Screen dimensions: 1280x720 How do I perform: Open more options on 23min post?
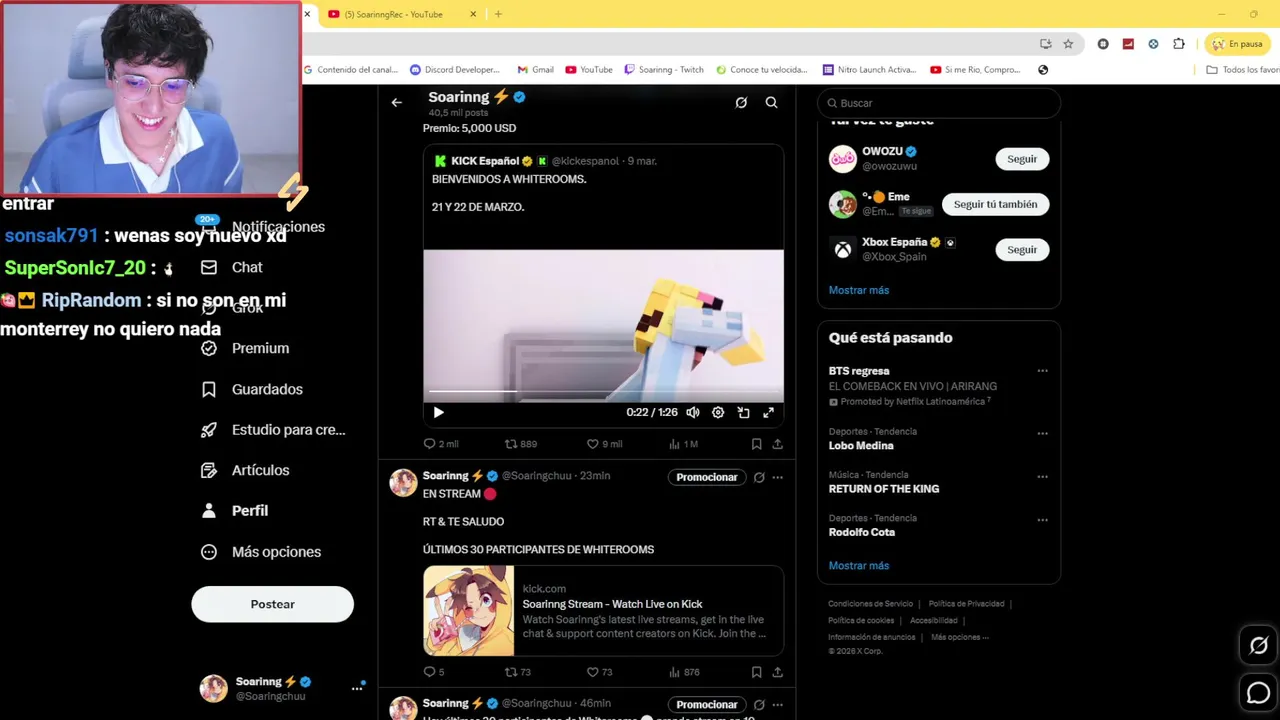click(777, 477)
